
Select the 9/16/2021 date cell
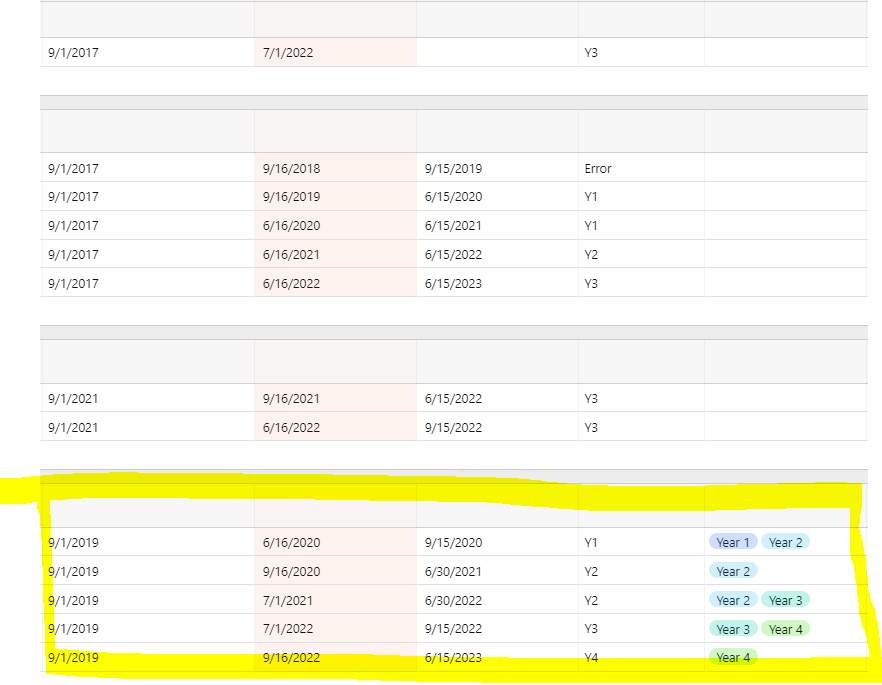pyautogui.click(x=335, y=398)
